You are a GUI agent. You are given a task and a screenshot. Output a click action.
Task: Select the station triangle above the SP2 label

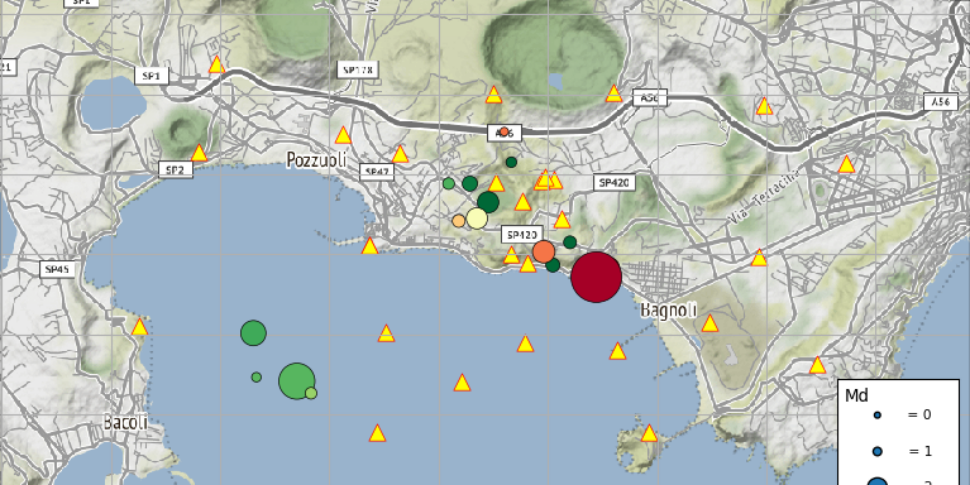[199, 153]
